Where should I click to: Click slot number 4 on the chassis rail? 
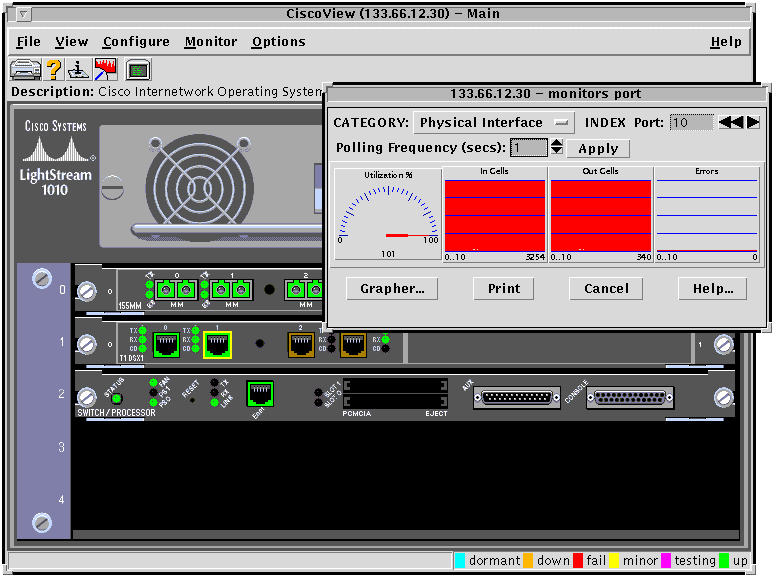pos(61,500)
